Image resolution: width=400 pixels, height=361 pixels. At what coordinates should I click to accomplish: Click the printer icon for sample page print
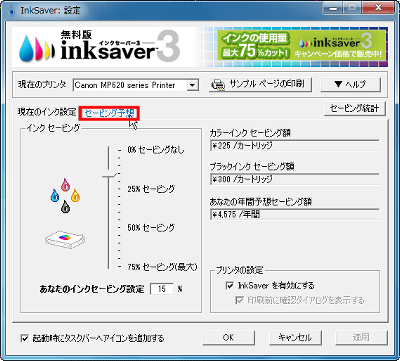point(218,85)
